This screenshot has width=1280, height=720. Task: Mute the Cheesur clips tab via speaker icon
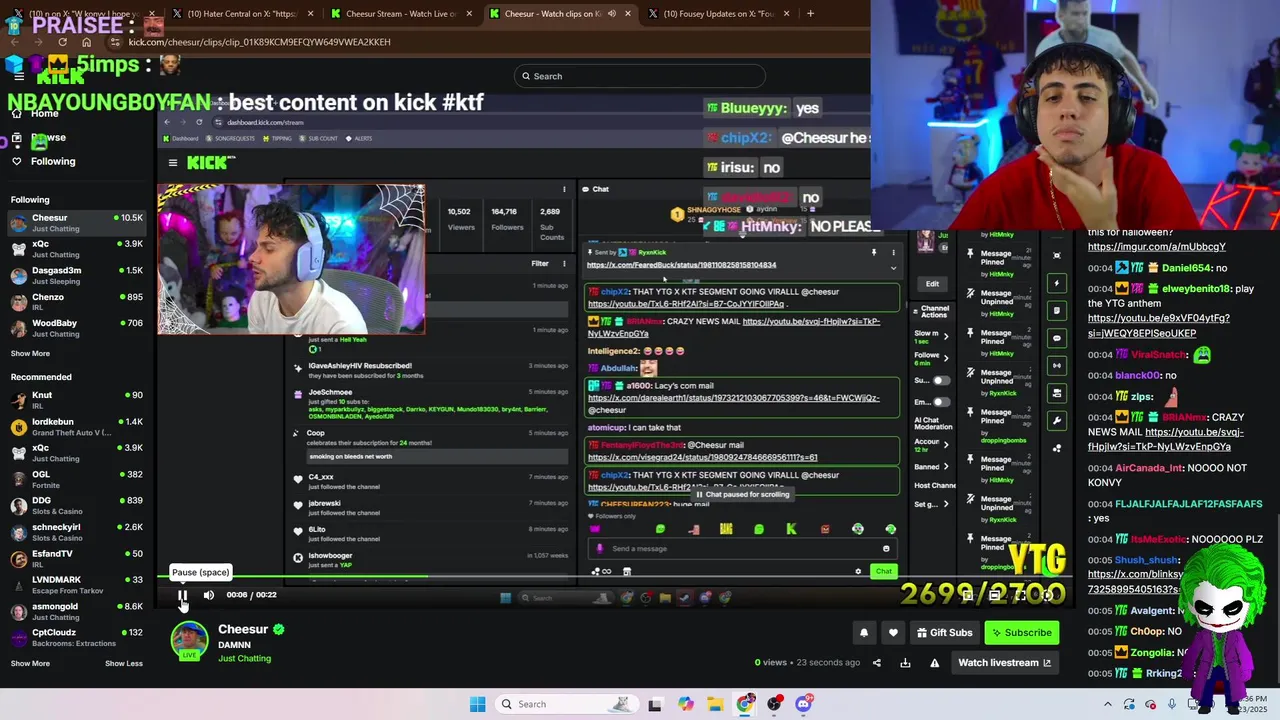pos(611,14)
